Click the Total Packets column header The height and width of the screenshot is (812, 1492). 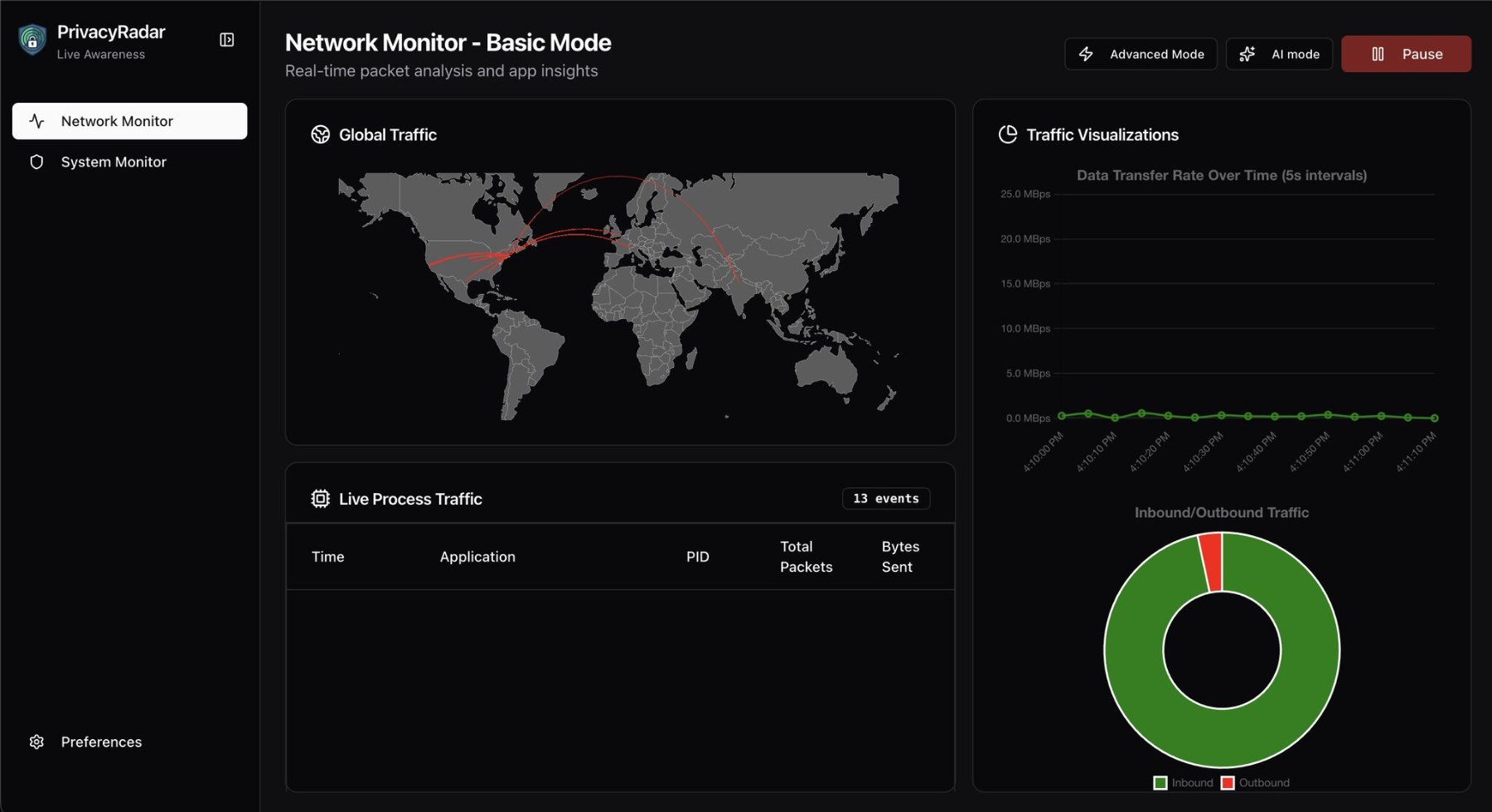(x=806, y=557)
